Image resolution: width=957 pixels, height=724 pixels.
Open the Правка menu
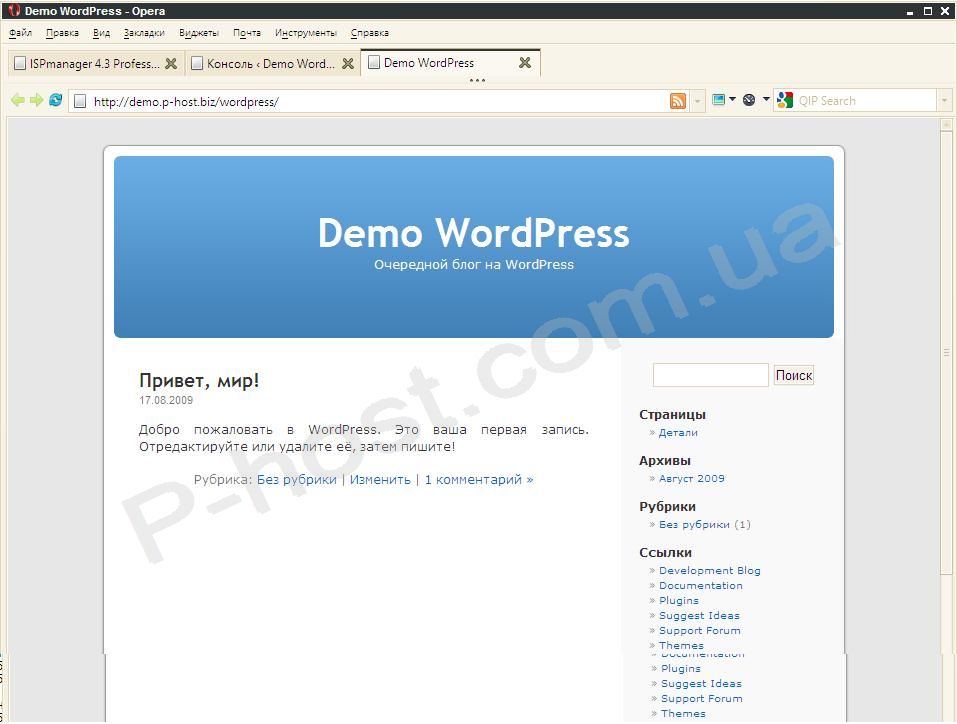pyautogui.click(x=62, y=33)
